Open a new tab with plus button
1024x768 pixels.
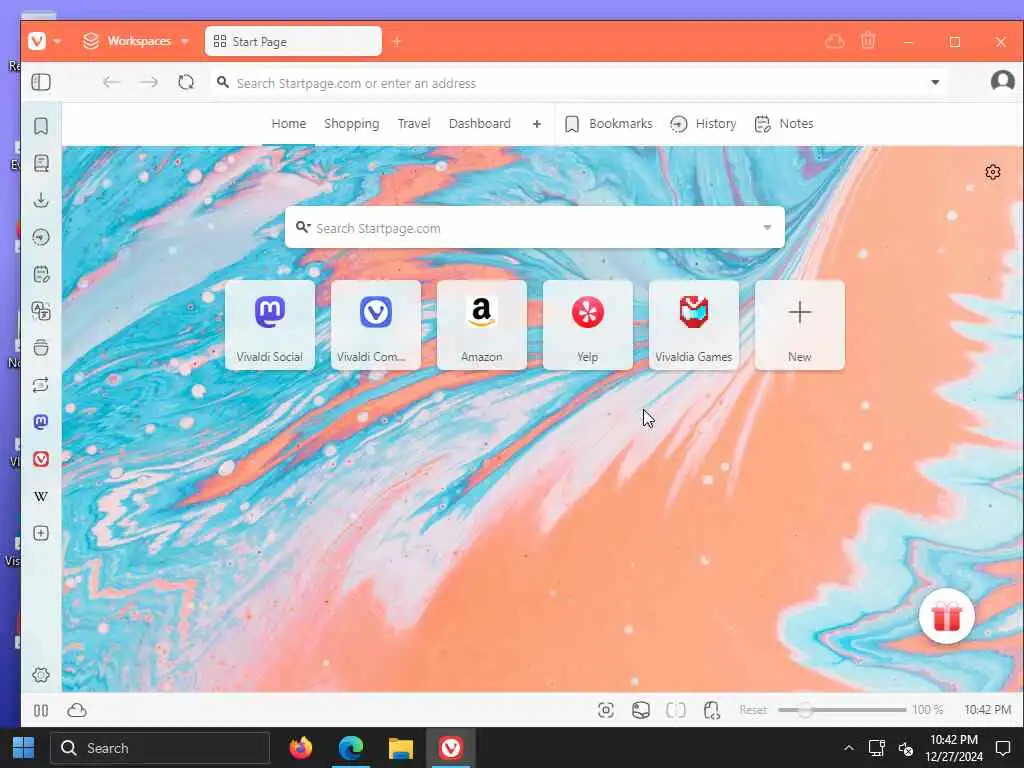click(x=397, y=41)
